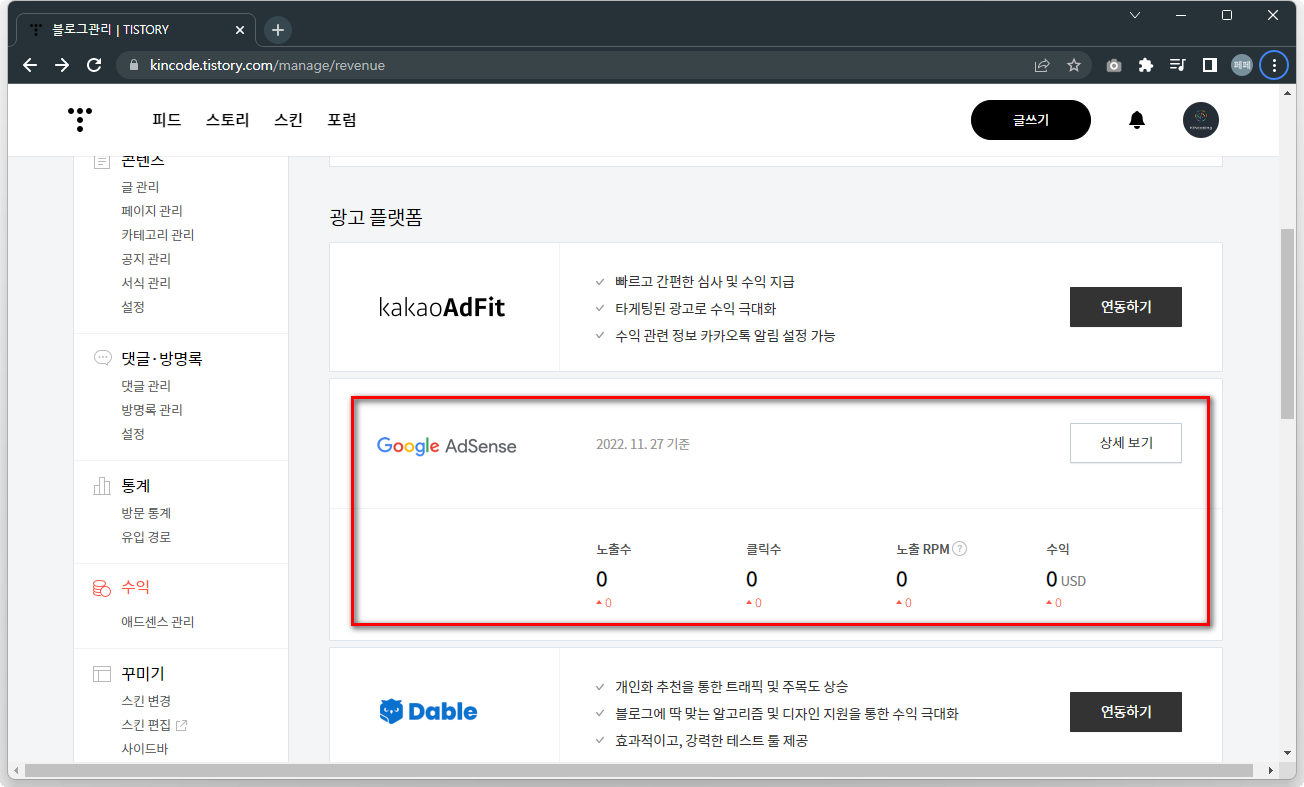Screen dimensions: 1304x787
Task: Open the 포럼 menu
Action: (x=342, y=120)
